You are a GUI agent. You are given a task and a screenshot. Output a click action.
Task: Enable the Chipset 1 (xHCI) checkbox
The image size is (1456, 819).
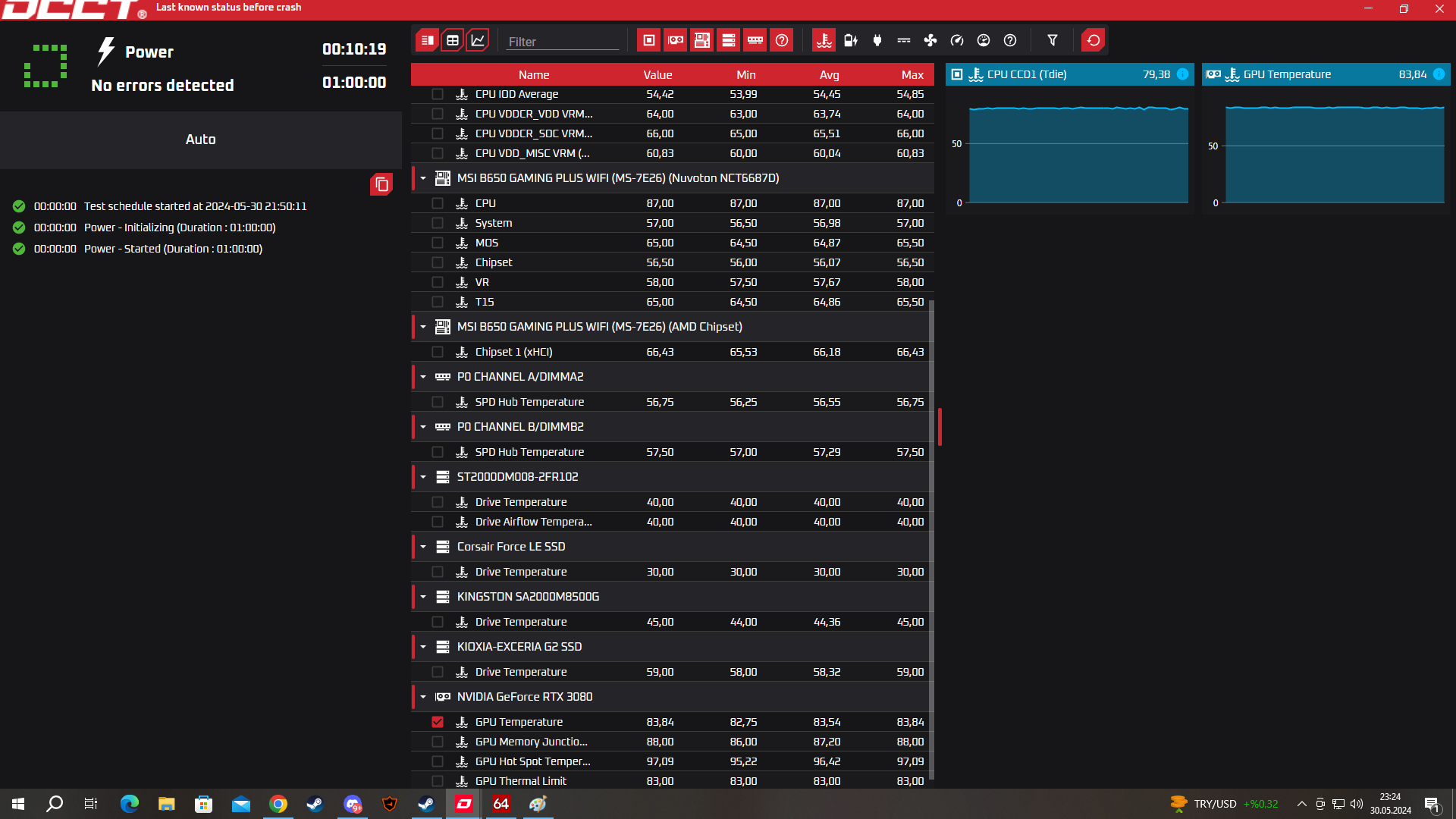[438, 352]
